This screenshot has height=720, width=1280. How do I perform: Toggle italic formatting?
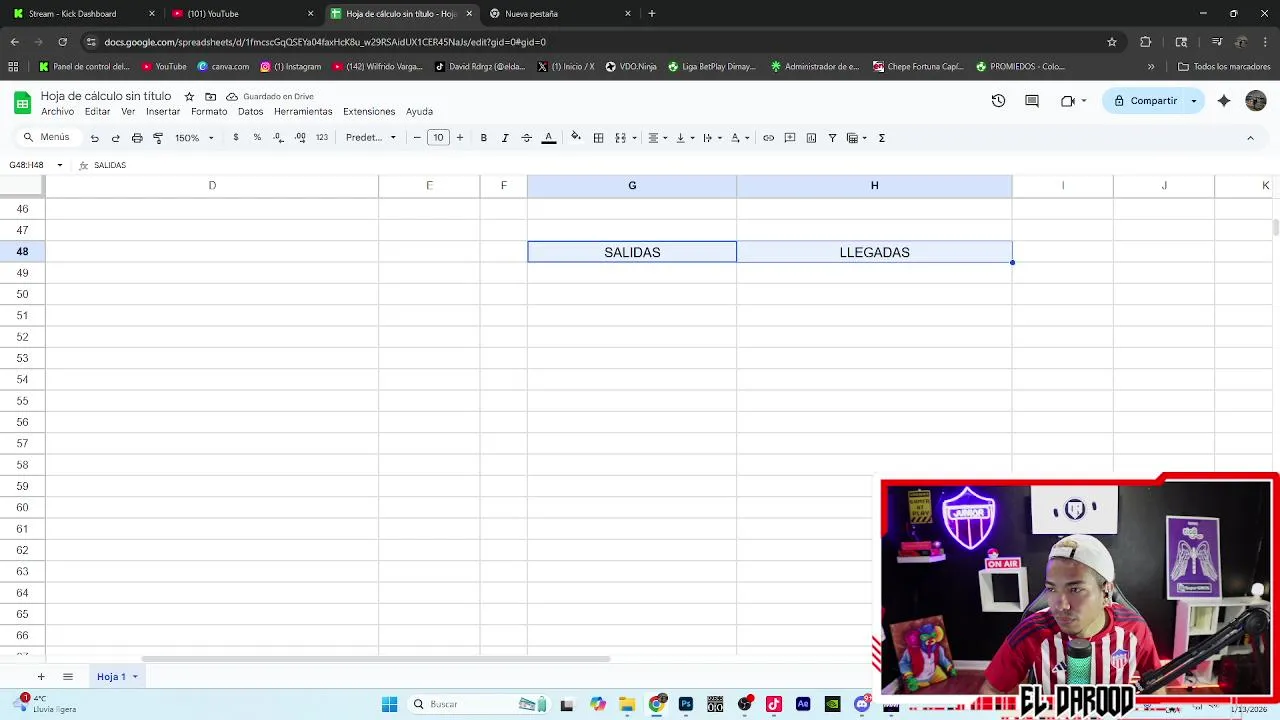pos(505,138)
